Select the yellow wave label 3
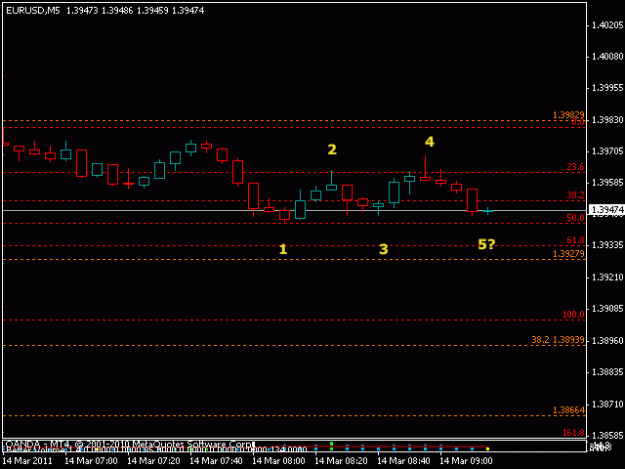The height and width of the screenshot is (469, 625). pos(383,249)
